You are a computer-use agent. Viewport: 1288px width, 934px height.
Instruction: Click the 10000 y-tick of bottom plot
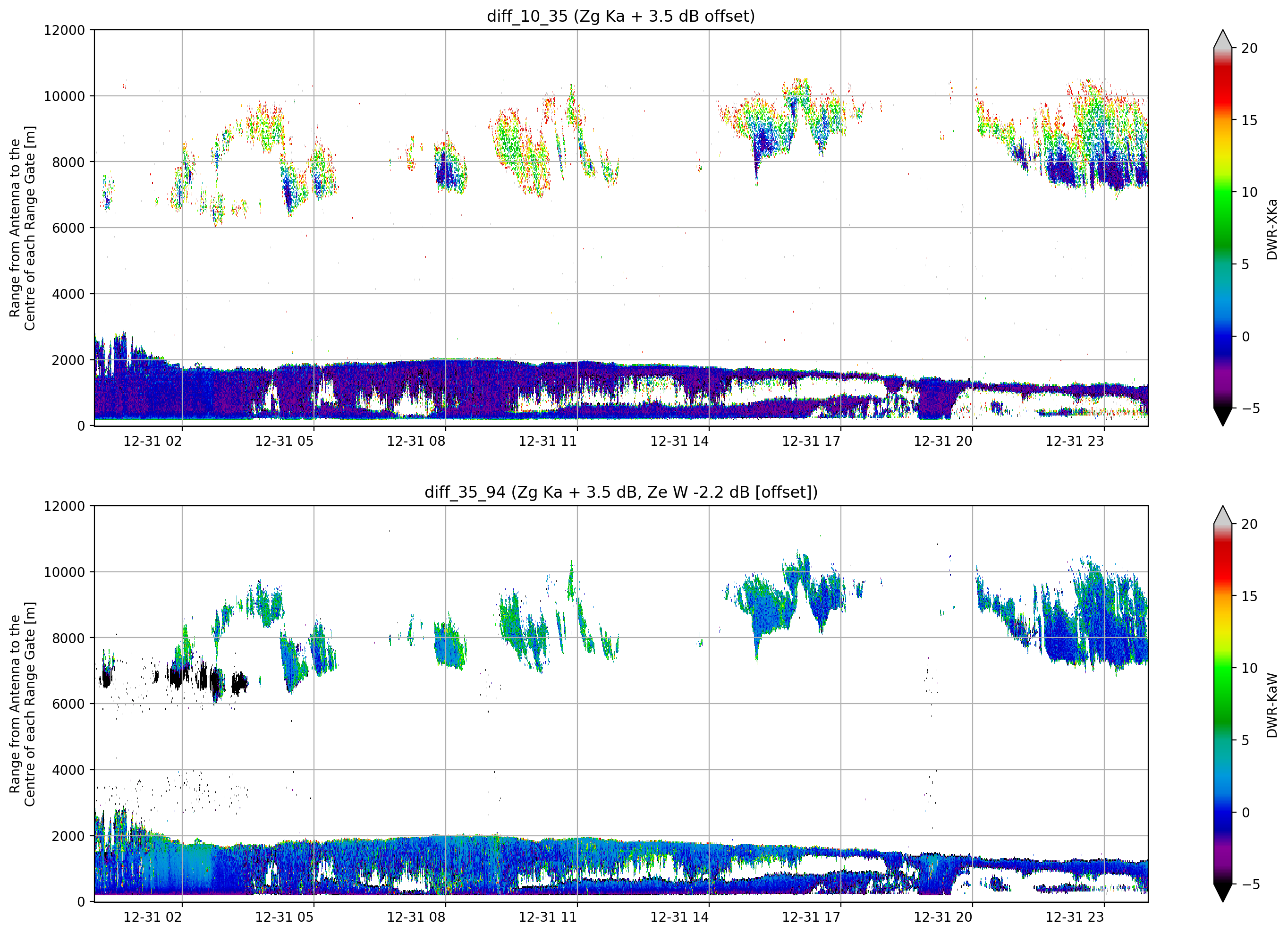(x=64, y=572)
